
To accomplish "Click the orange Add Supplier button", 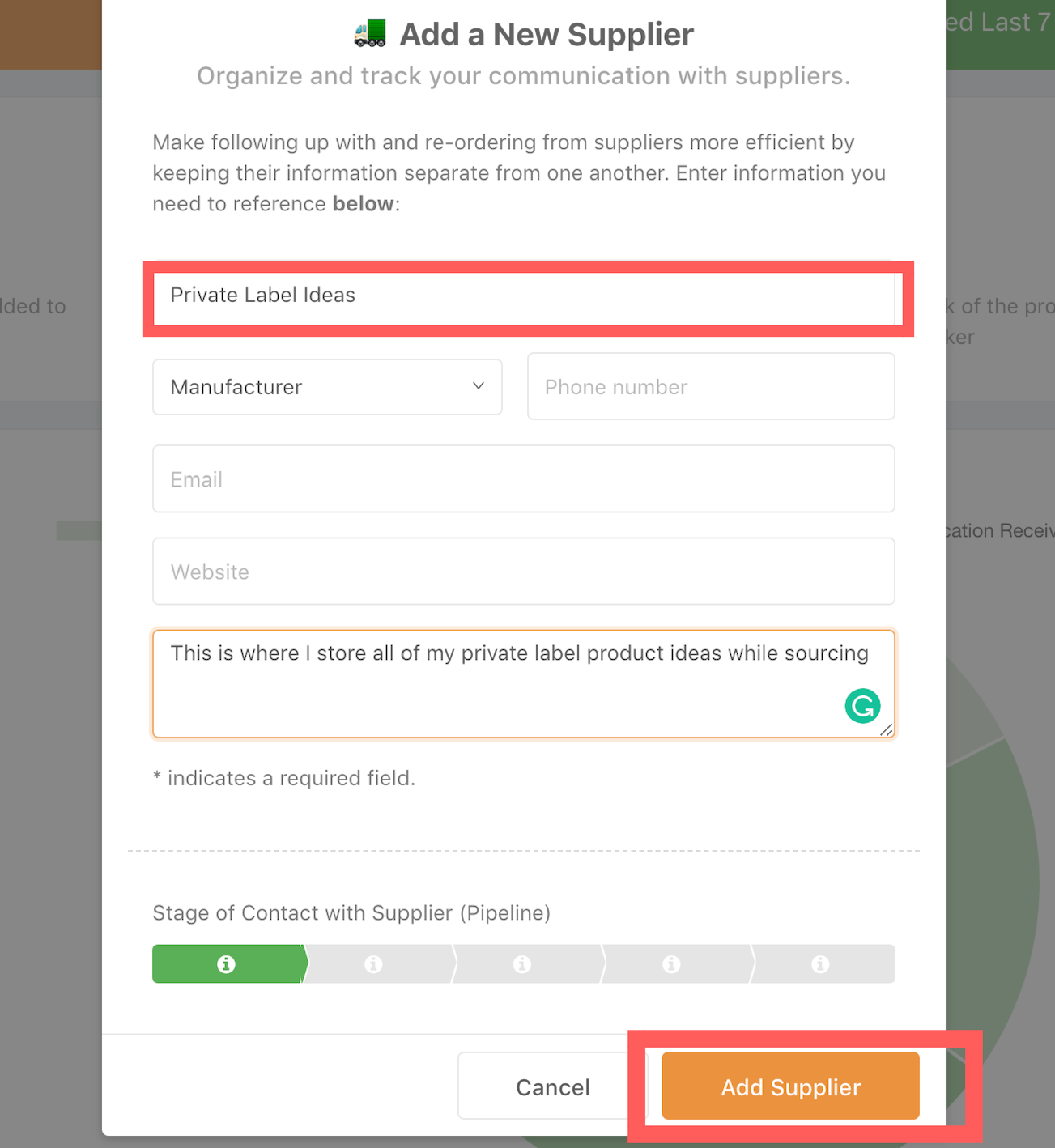I will pyautogui.click(x=790, y=1086).
